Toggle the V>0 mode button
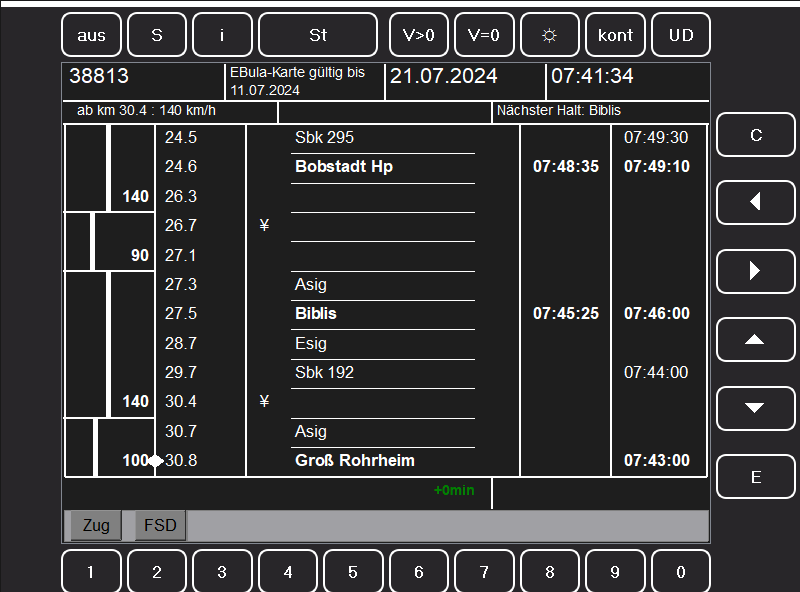Screen dimensions: 800x592 pos(419,35)
